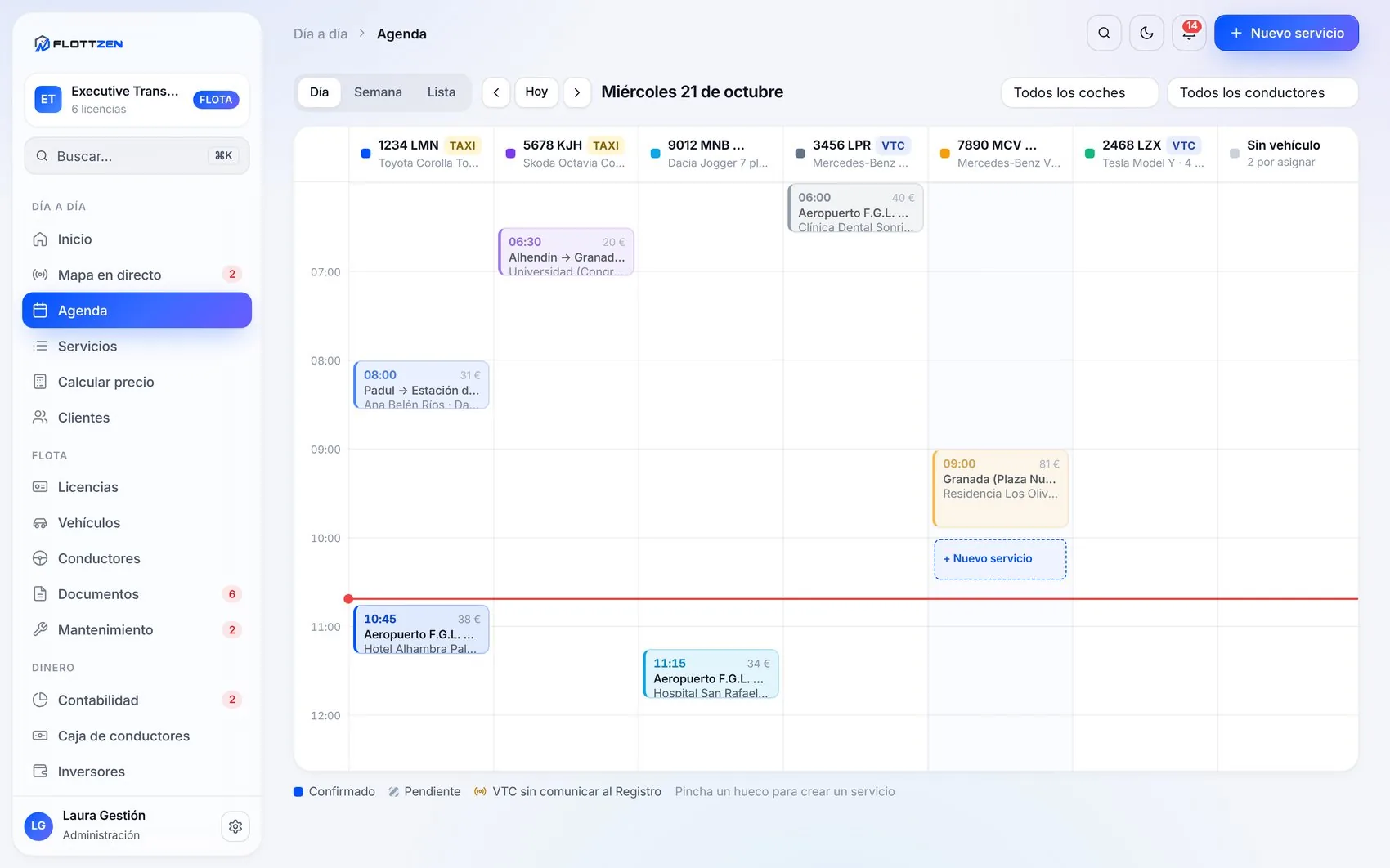Screen dimensions: 1390x868
Task: Open 06:30 Alhendín to Granada service
Action: (x=566, y=252)
